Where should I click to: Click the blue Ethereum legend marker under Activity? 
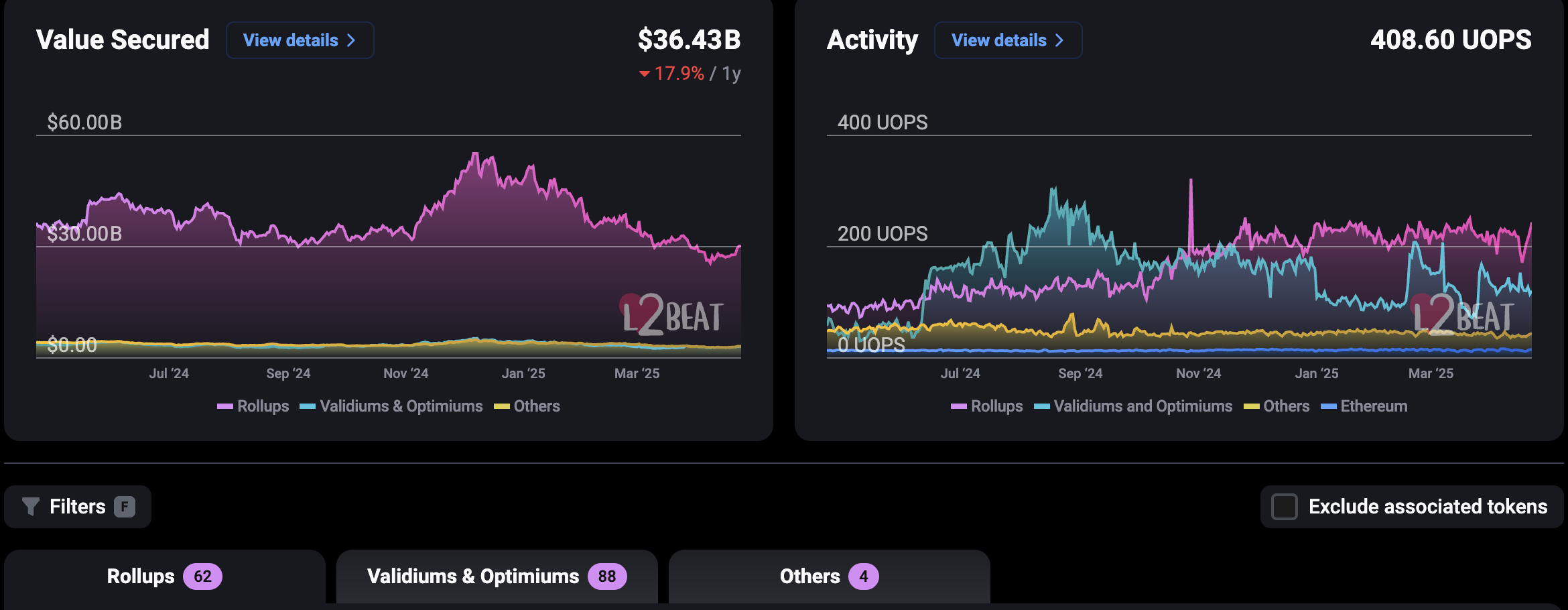pyautogui.click(x=1327, y=406)
